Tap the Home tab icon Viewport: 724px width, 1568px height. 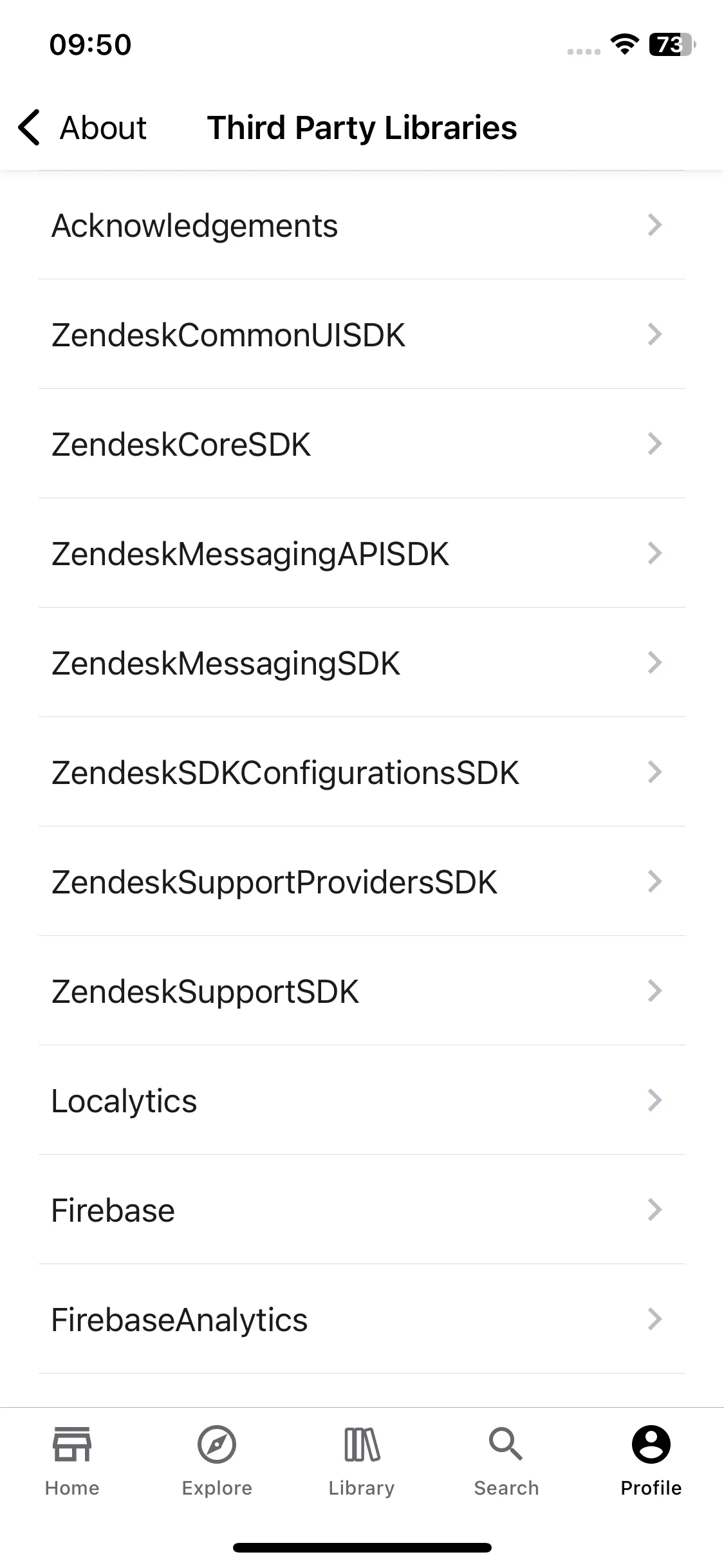tap(72, 1444)
